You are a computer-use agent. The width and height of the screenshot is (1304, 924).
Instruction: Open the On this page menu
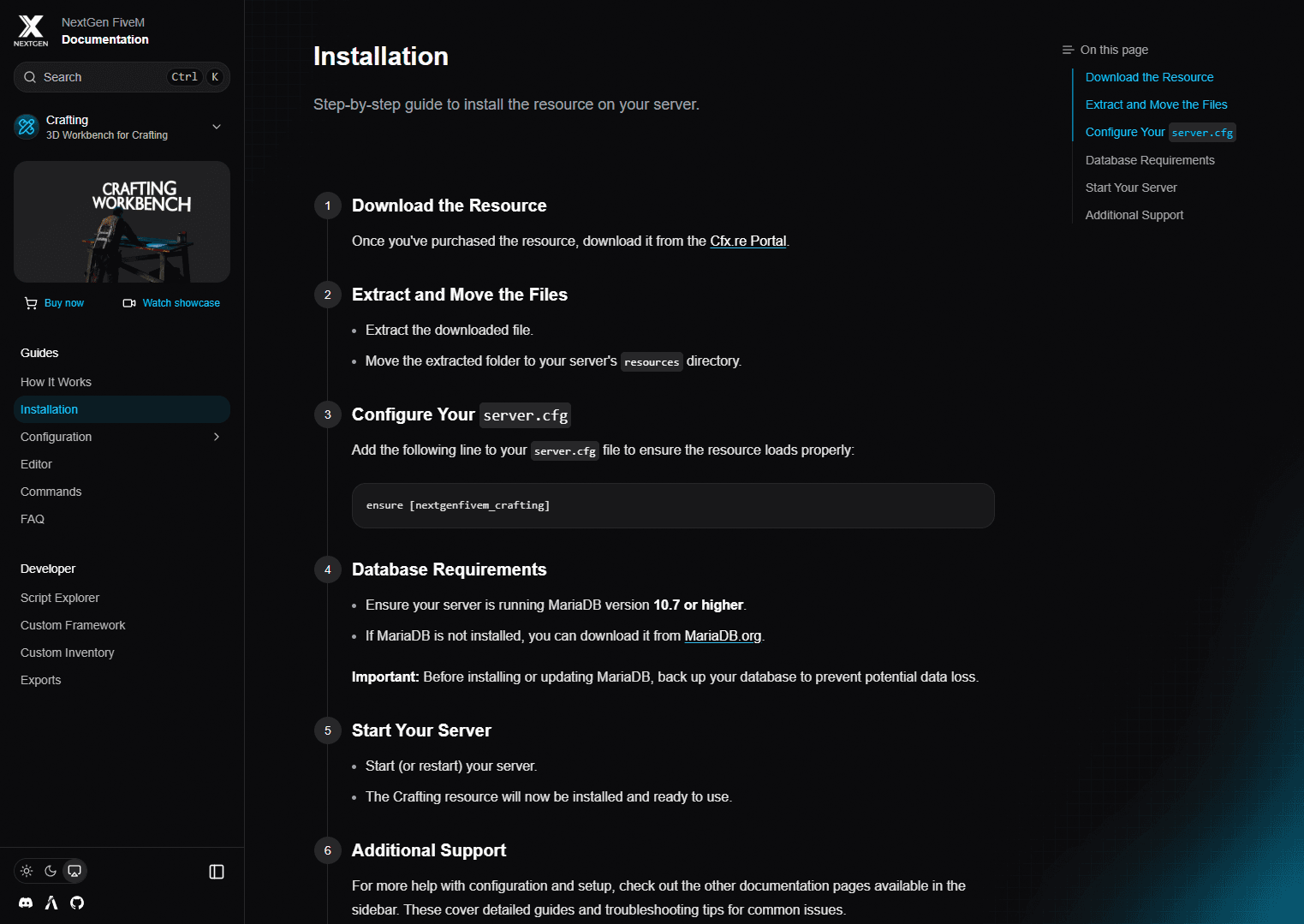pos(1105,50)
